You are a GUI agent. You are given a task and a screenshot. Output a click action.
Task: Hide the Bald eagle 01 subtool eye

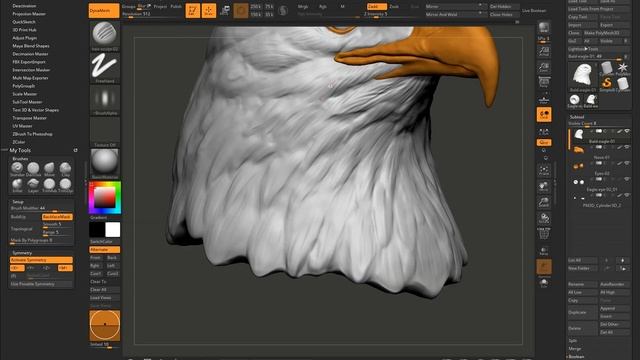coord(627,131)
